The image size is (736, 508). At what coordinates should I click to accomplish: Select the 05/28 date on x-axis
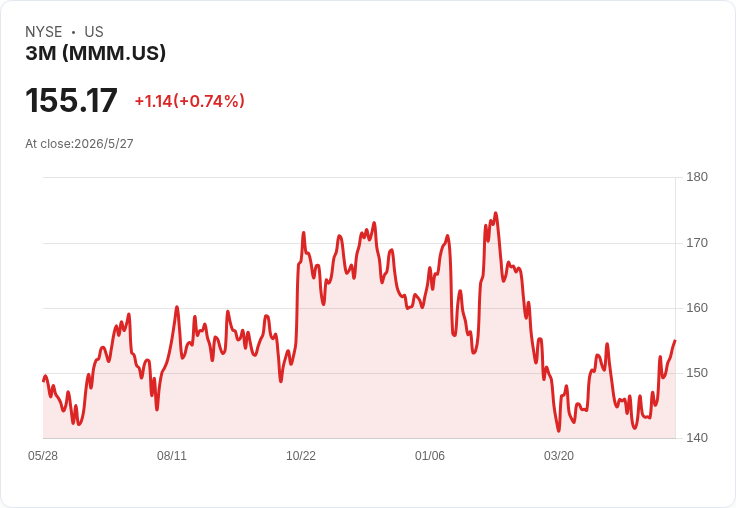point(43,455)
